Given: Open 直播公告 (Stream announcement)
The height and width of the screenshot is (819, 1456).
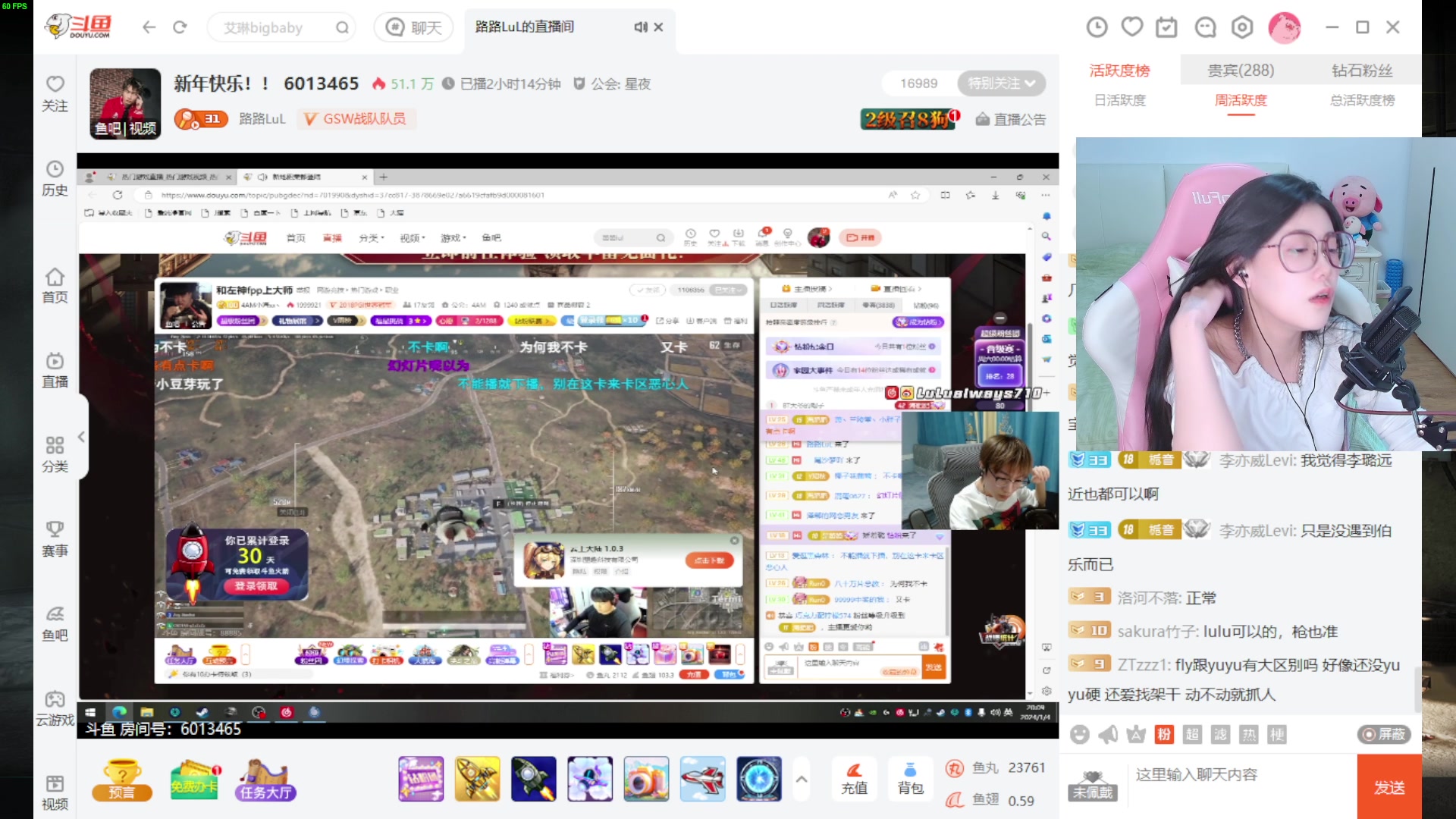Looking at the screenshot, I should pyautogui.click(x=1010, y=119).
